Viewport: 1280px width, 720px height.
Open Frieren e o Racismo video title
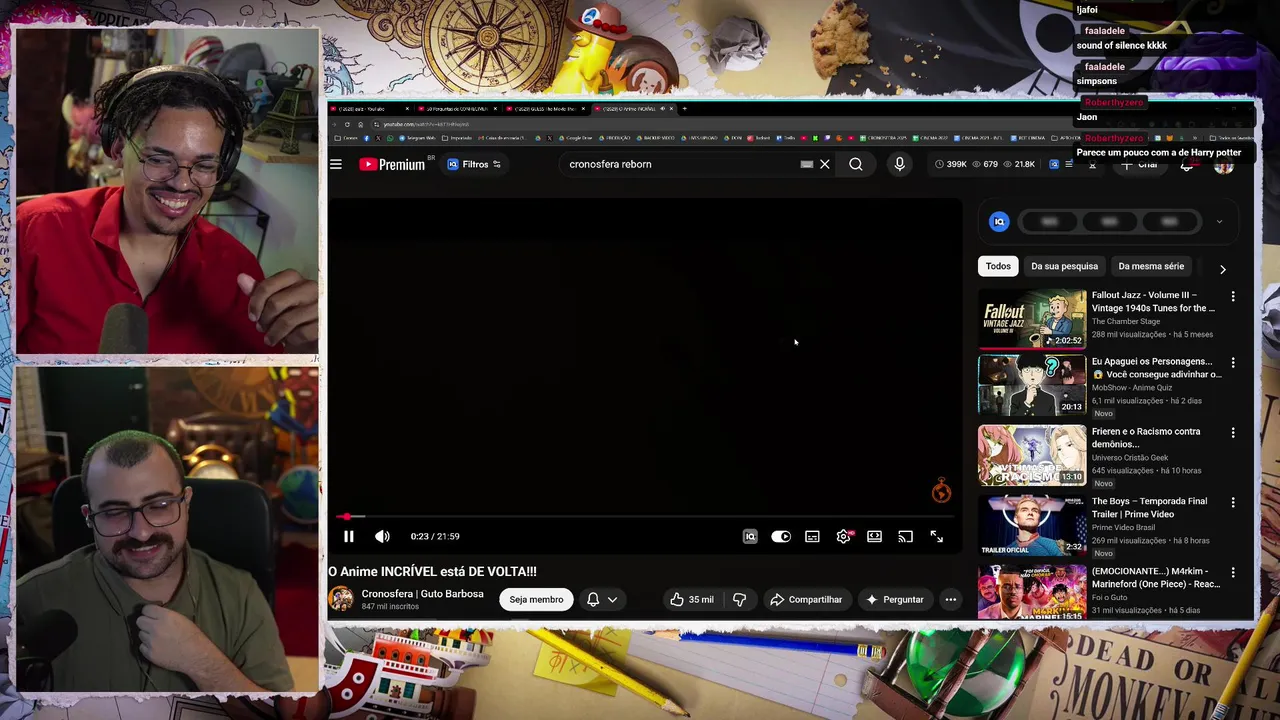(x=1146, y=437)
